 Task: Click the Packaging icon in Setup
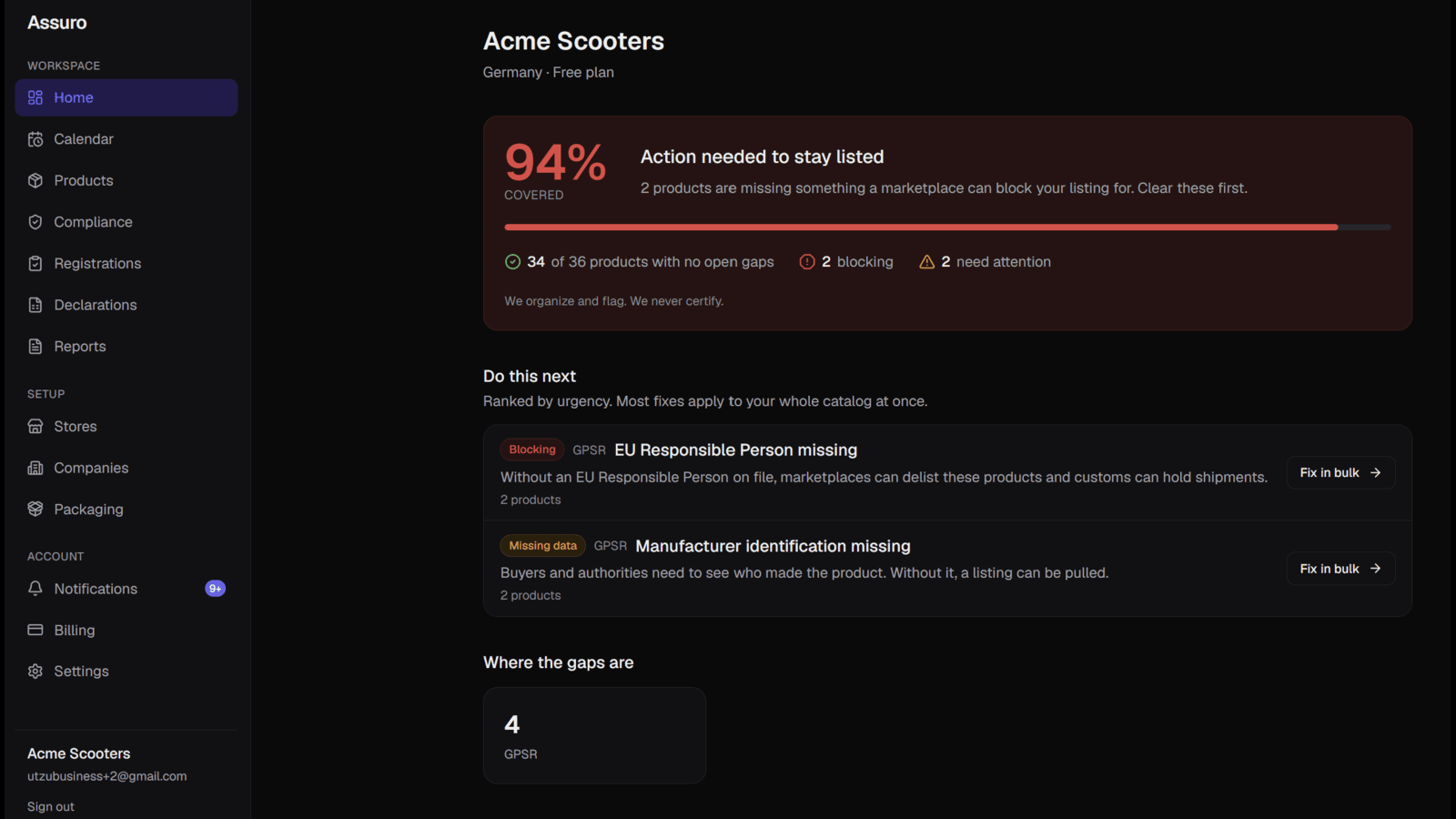pos(35,509)
